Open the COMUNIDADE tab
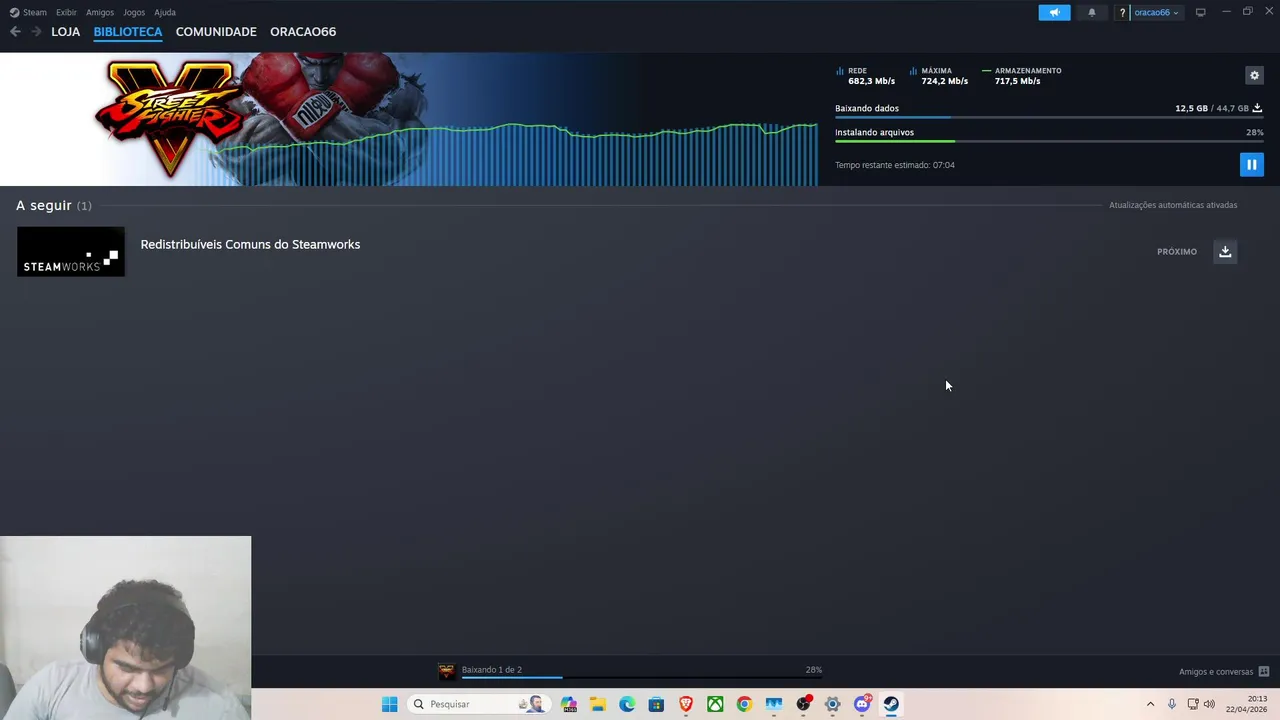 (x=216, y=32)
